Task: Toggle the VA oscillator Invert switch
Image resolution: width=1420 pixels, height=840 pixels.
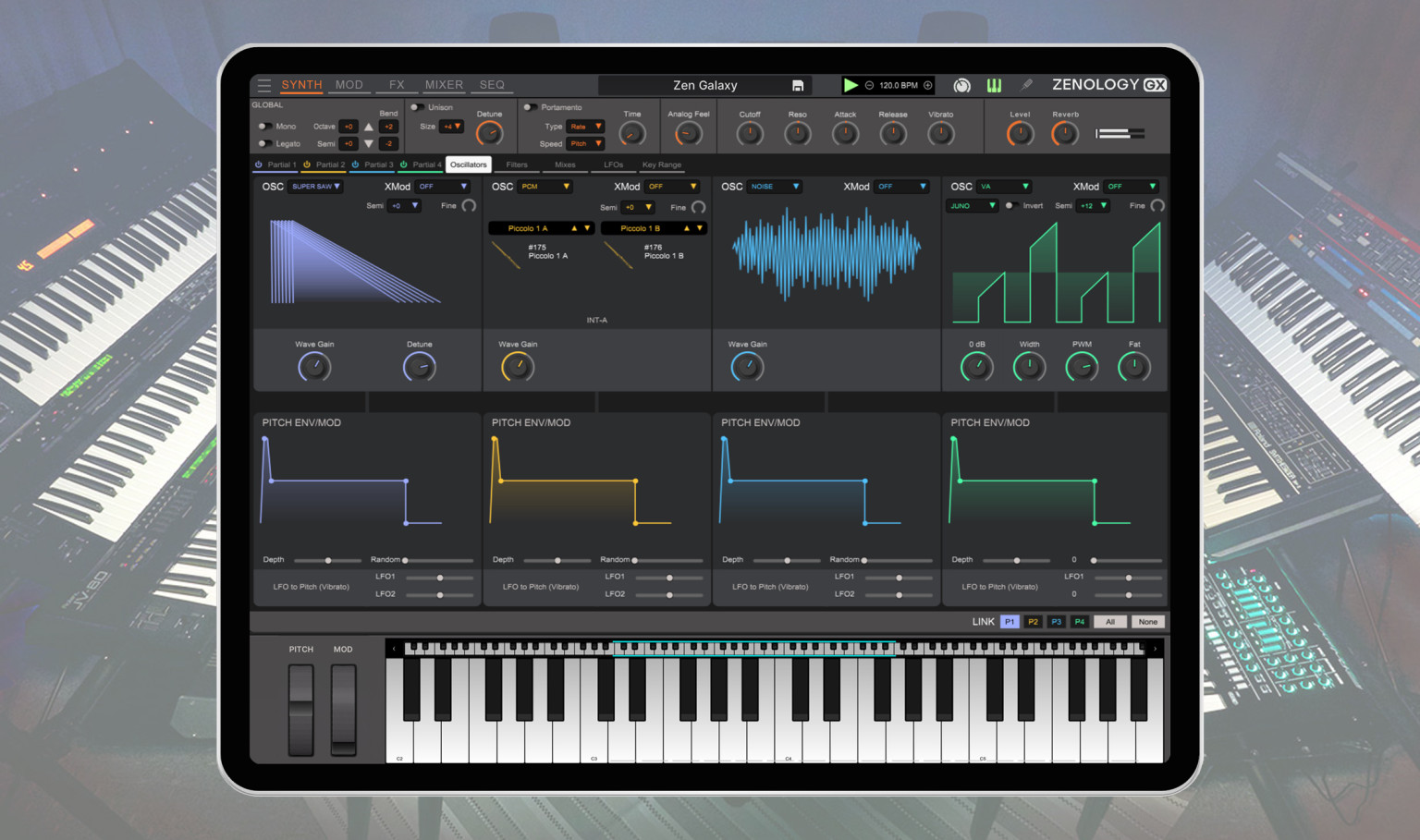Action: pos(1011,205)
